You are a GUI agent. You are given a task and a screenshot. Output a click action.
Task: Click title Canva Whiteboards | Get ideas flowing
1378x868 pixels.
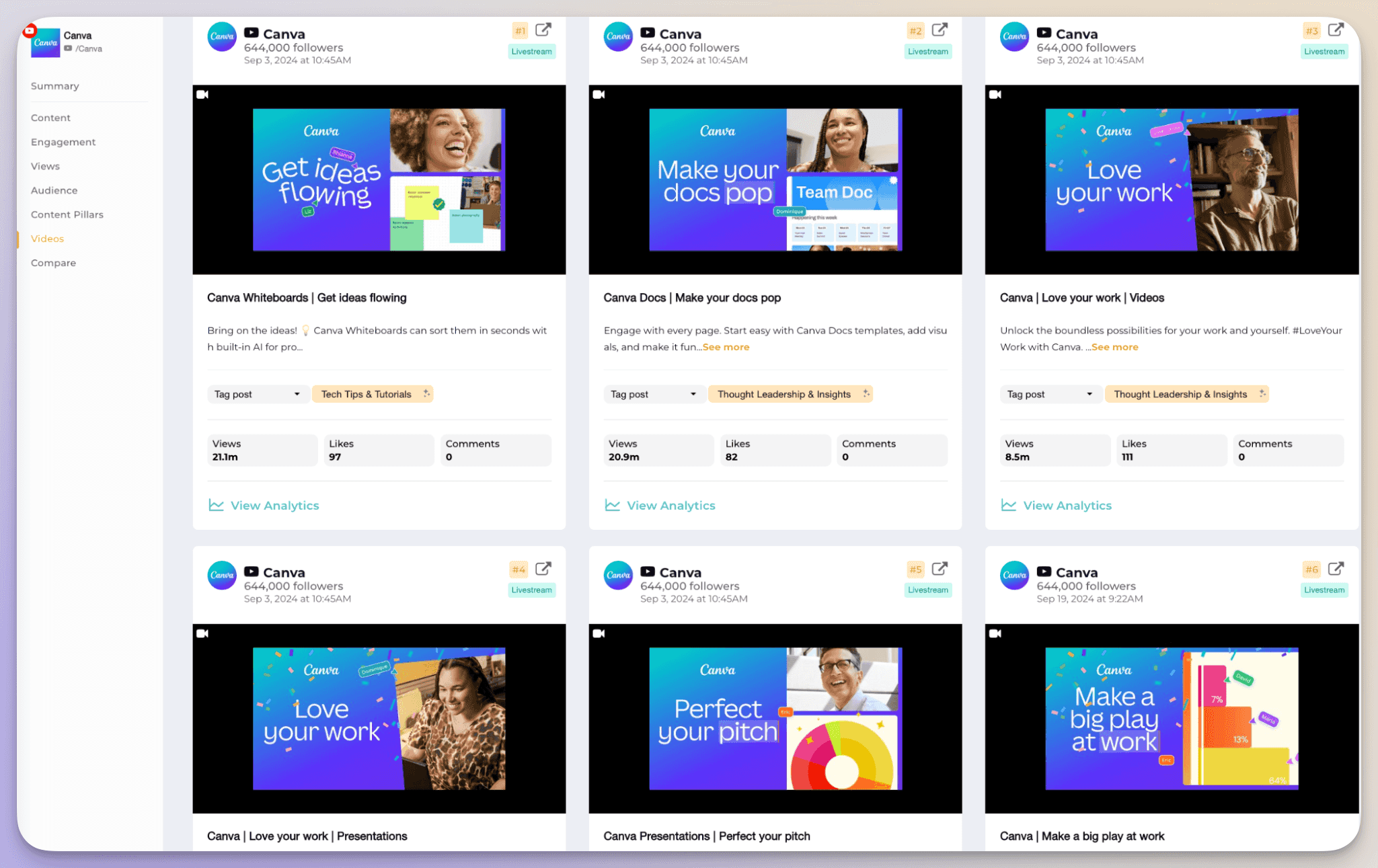point(307,298)
